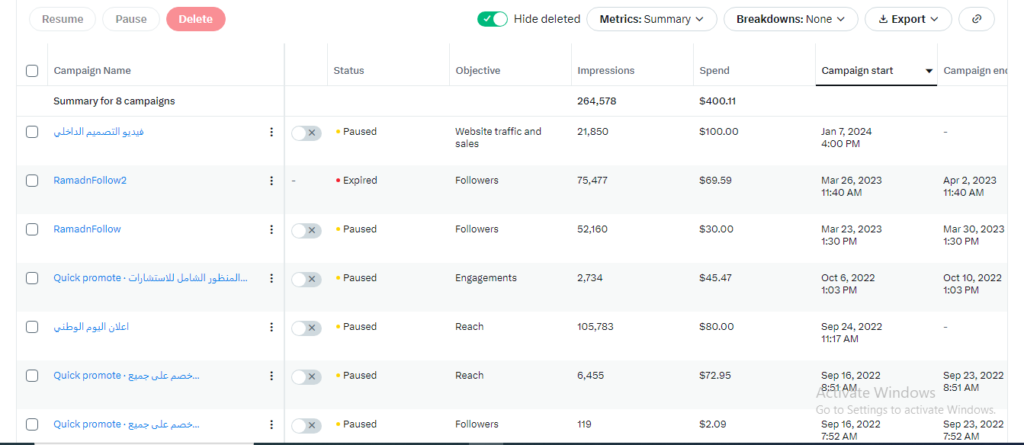
Task: Open three-dot menu for RamadnFollow2 campaign
Action: click(271, 181)
